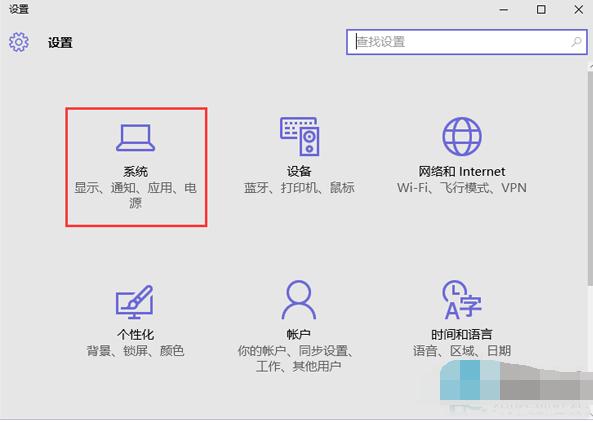
Task: Maximize the 设置 window
Action: click(541, 9)
